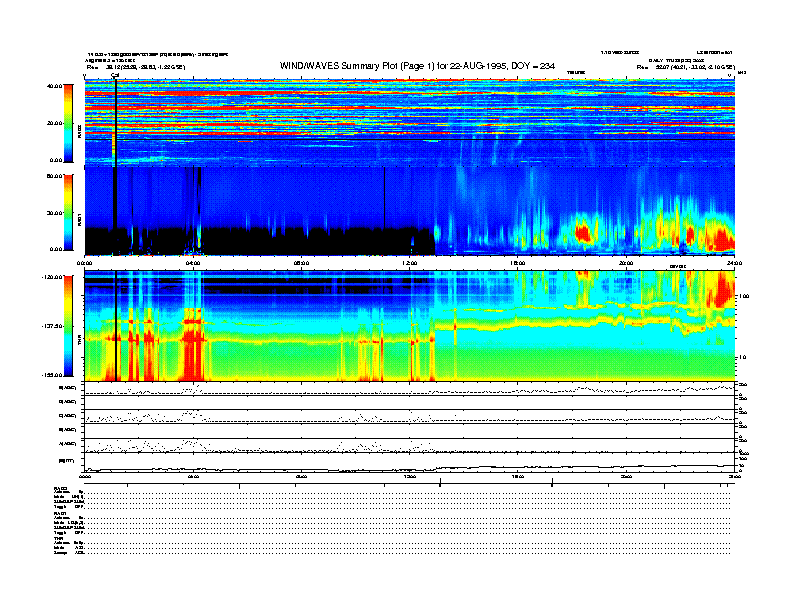Click the DOY = 234 text in the title
Screen dimensions: 792x612
point(533,66)
